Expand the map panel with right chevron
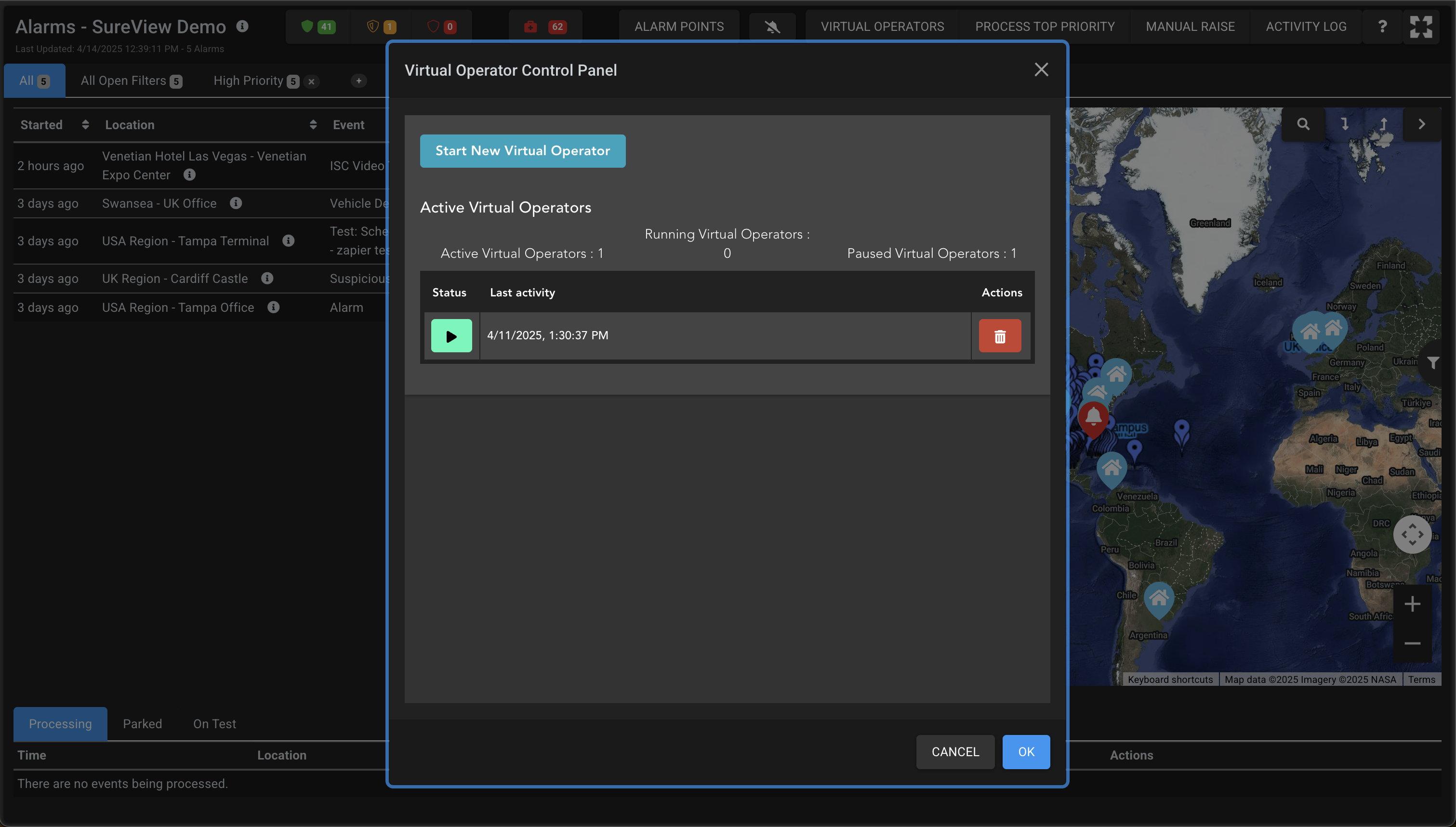 pyautogui.click(x=1421, y=124)
